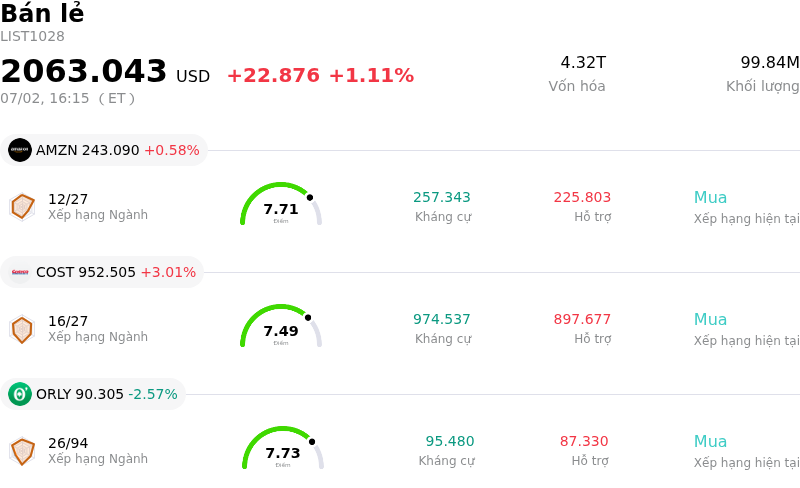Click the Bán lẻ sector title
Viewport: 800px width, 488px height.
[42, 13]
